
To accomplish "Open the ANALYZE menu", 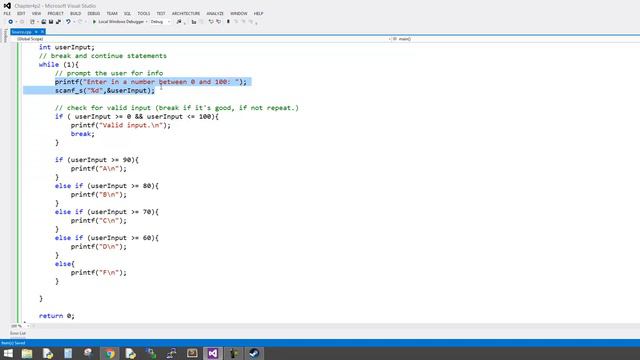I will [215, 13].
